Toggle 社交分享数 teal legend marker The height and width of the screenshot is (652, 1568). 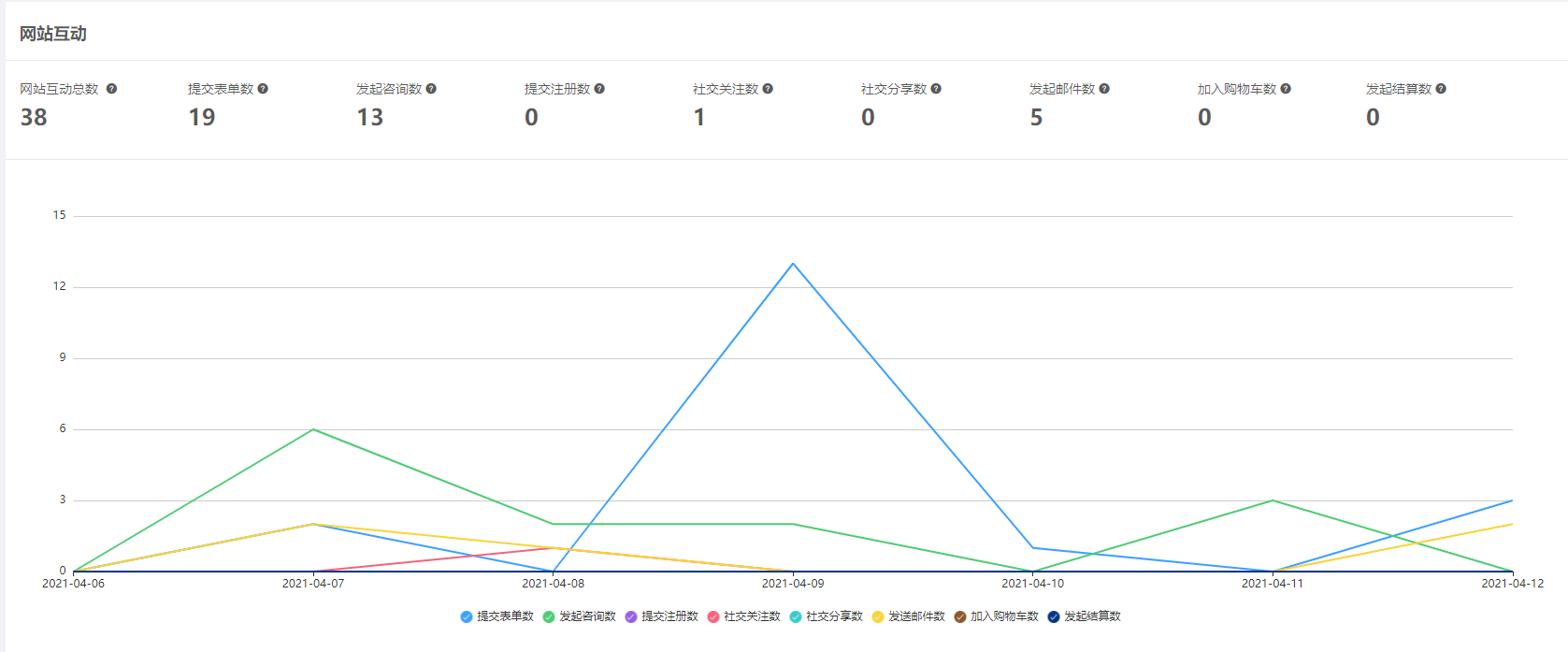click(x=796, y=616)
